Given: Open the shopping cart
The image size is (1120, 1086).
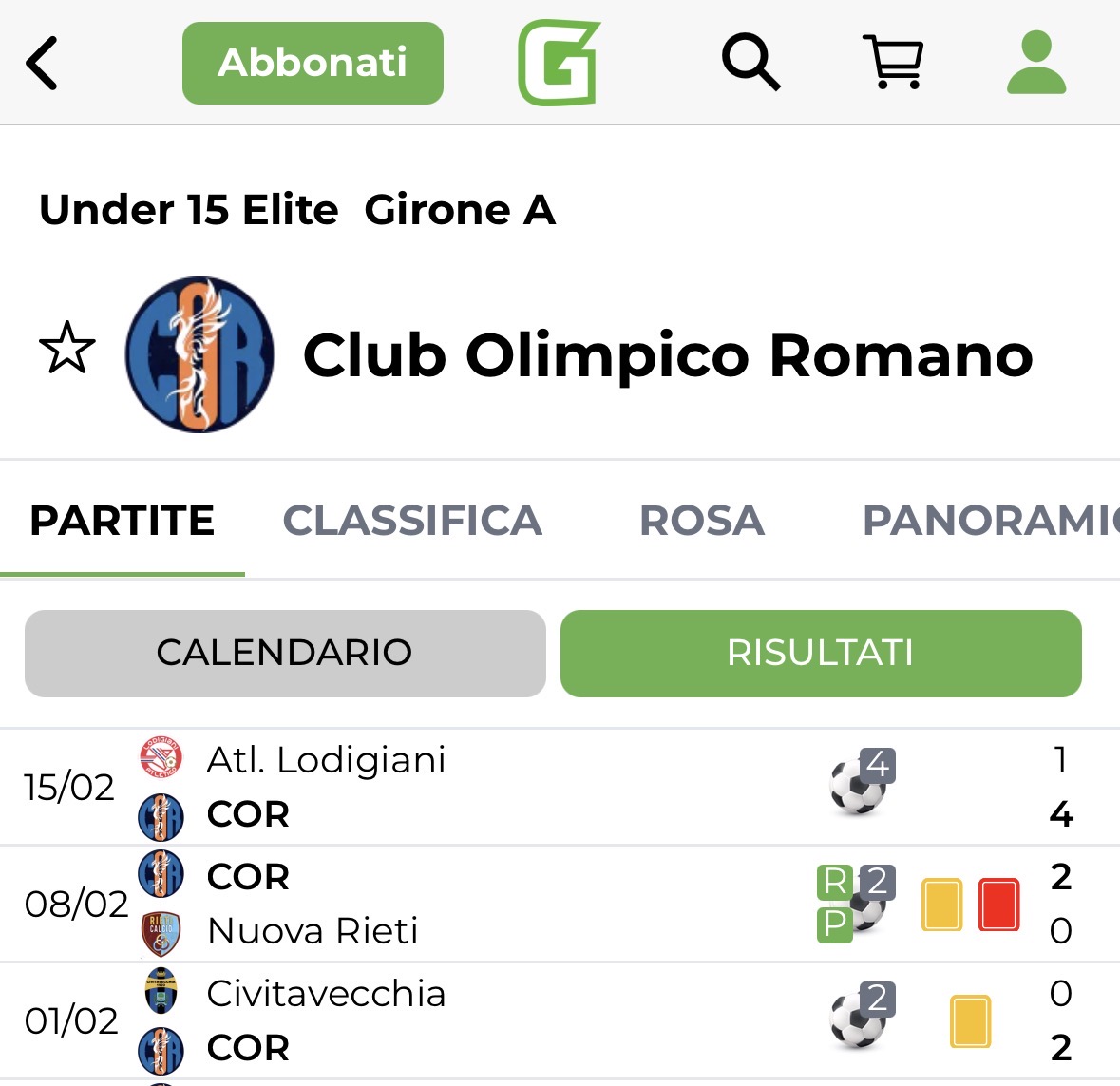Looking at the screenshot, I should click(x=892, y=63).
